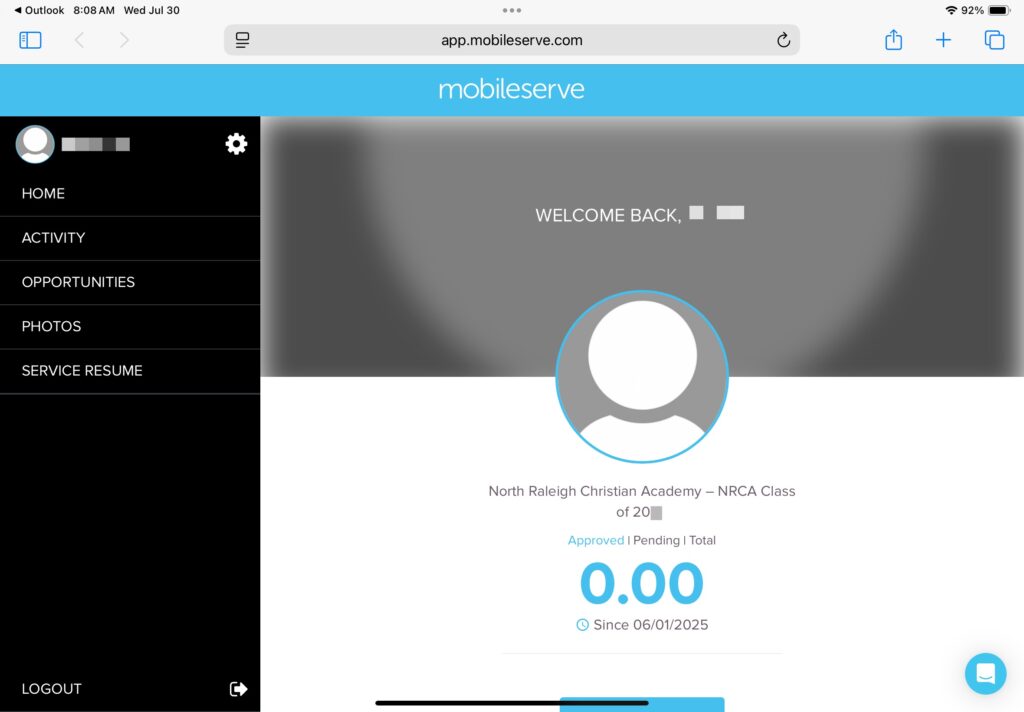The image size is (1024, 712).
Task: Toggle Safari sidebar panel icon
Action: pos(30,40)
